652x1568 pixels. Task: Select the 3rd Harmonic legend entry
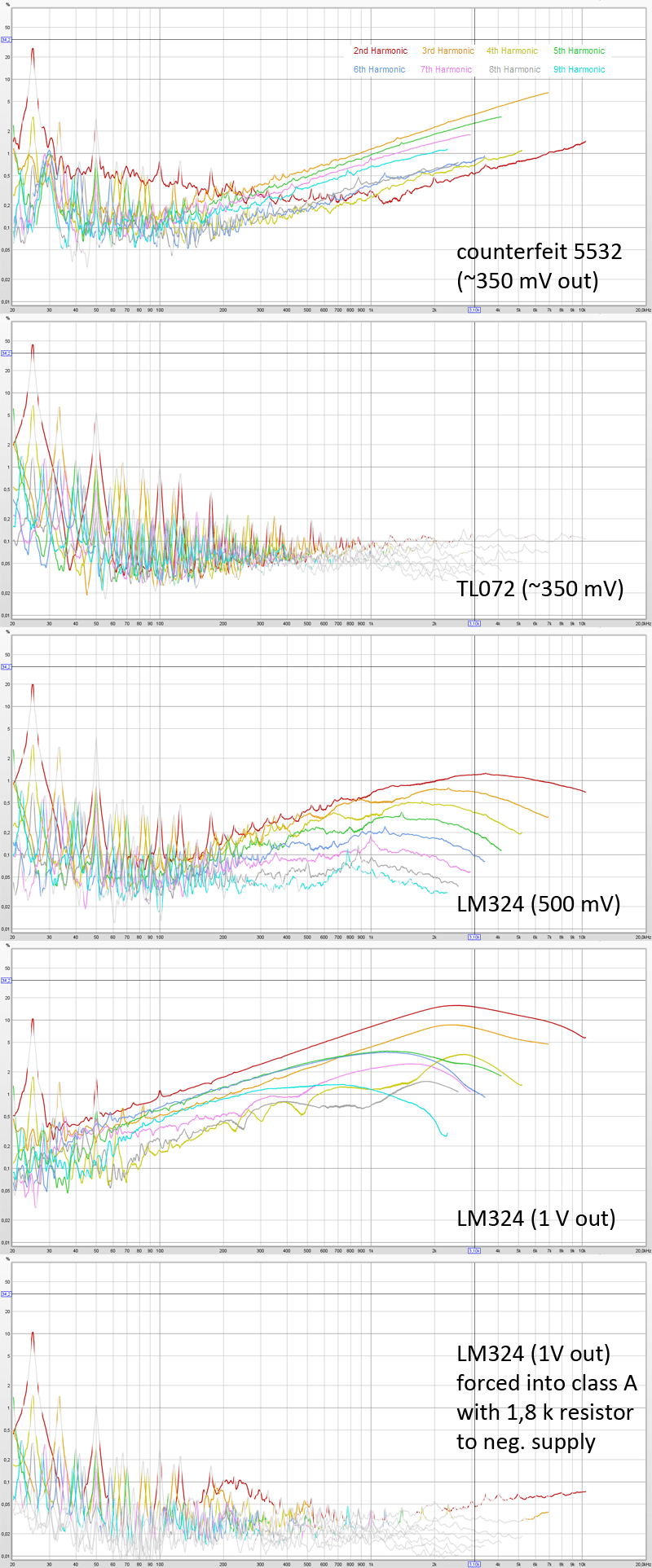[447, 51]
